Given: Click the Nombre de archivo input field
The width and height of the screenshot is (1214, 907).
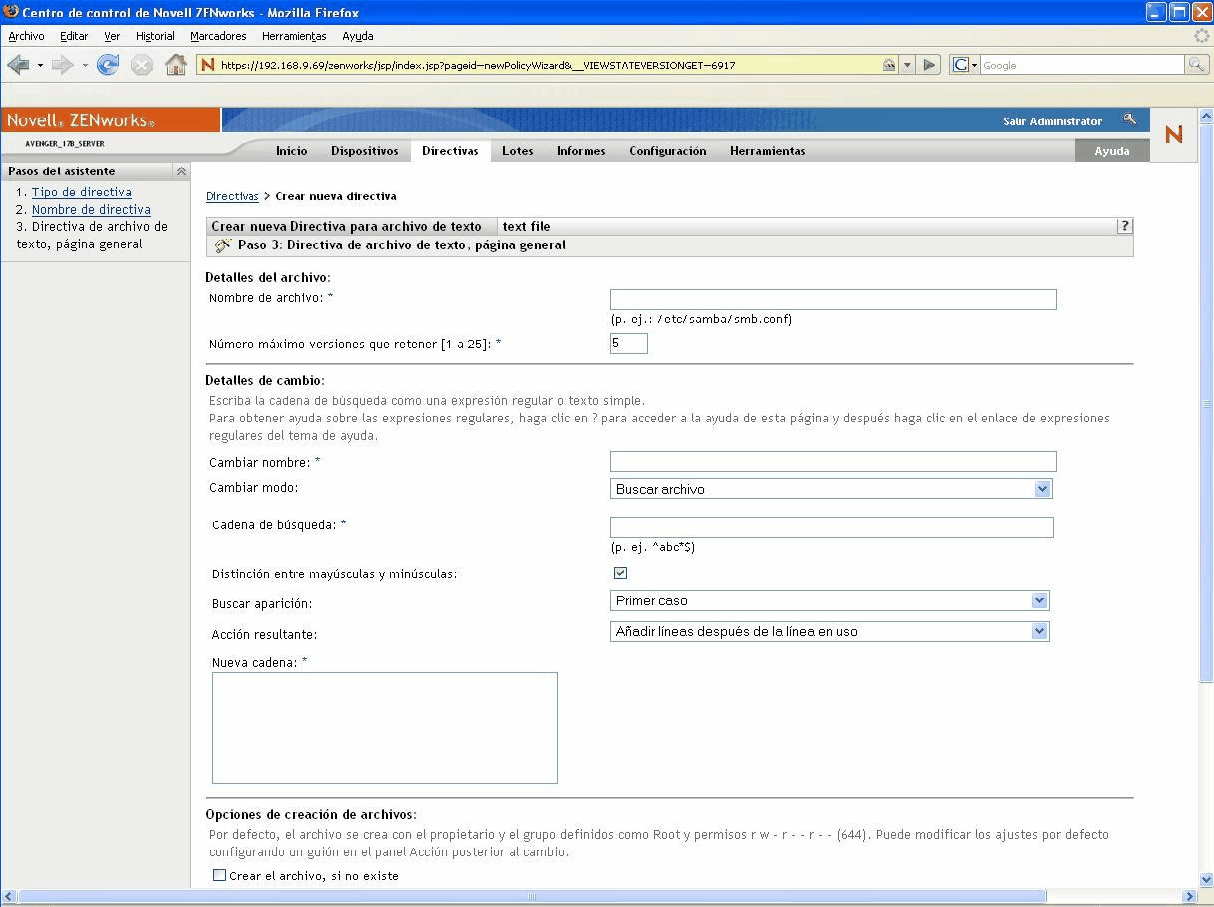Looking at the screenshot, I should (x=833, y=299).
